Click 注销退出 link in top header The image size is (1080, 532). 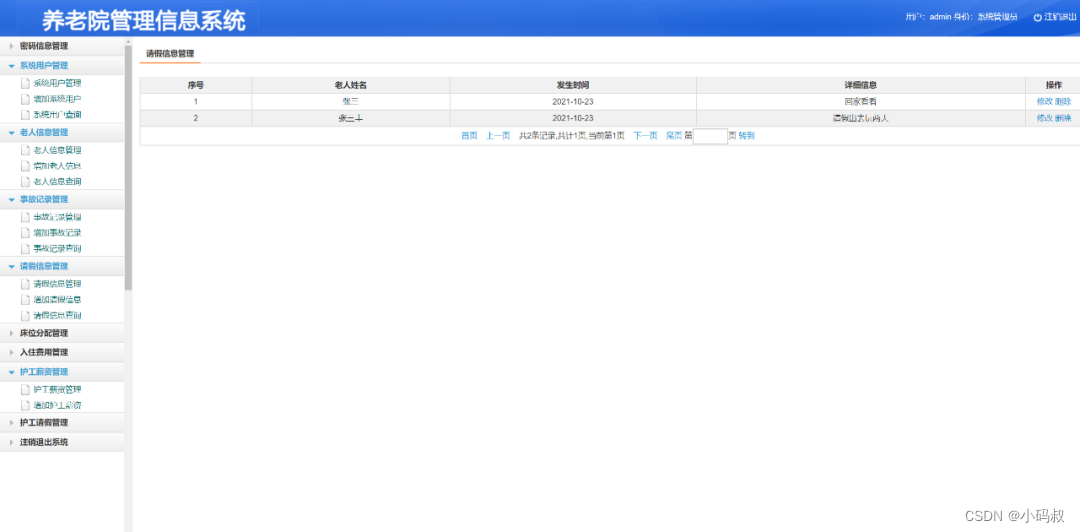point(1059,17)
